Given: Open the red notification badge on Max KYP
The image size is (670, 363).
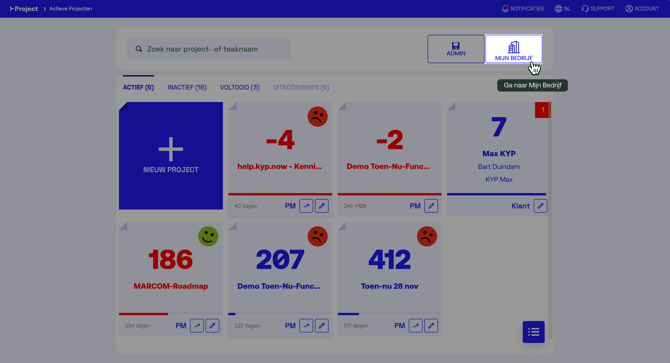Looking at the screenshot, I should [543, 110].
